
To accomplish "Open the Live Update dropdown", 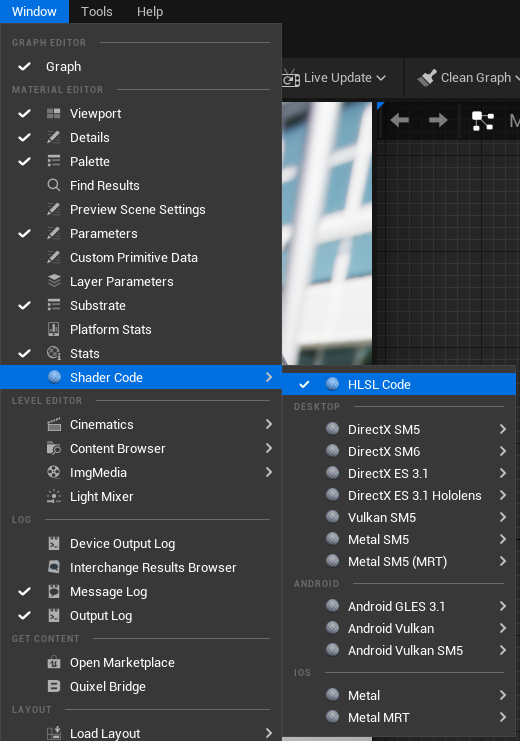I will (335, 78).
